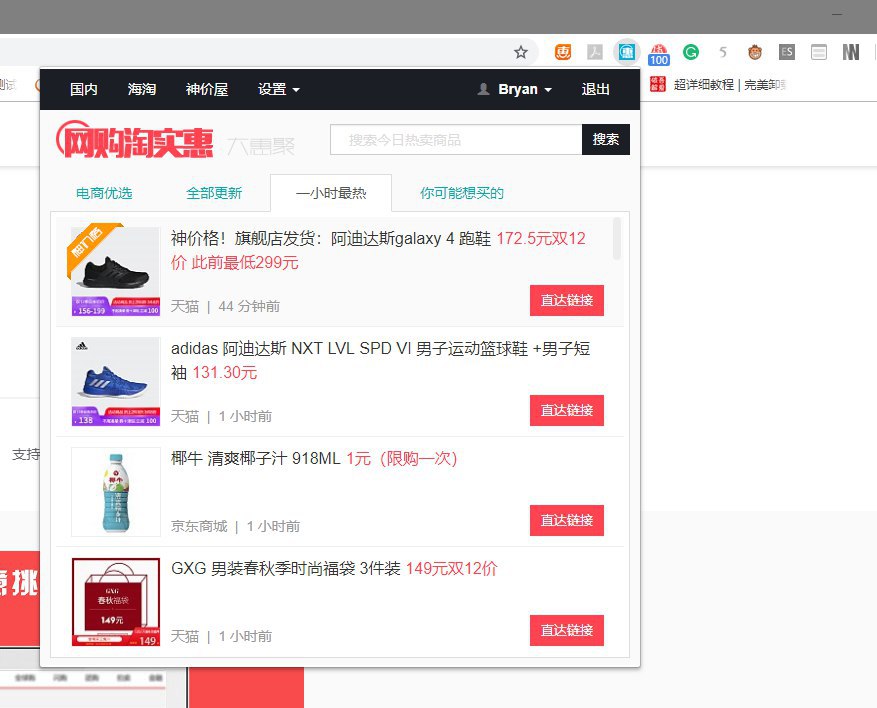Click the bookmark star icon in address bar

coord(520,52)
